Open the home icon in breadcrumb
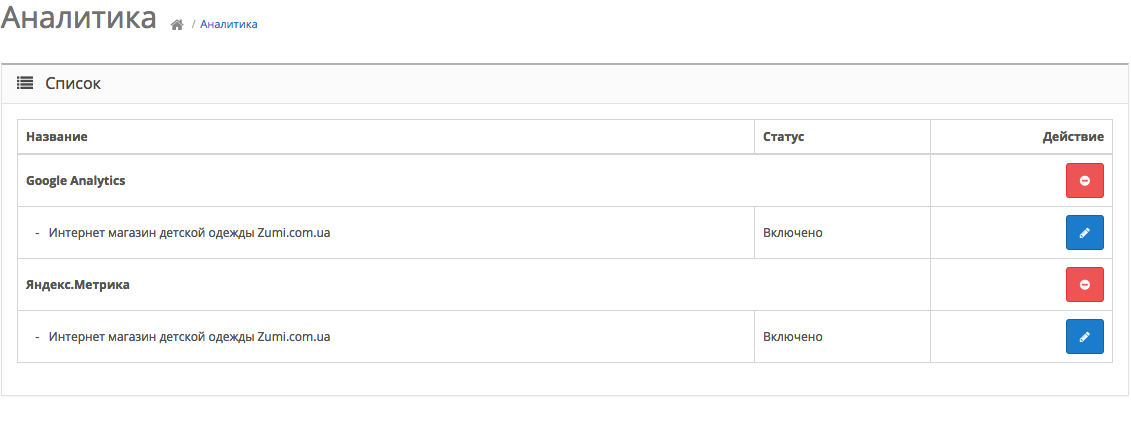This screenshot has height=429, width=1131. pos(177,25)
